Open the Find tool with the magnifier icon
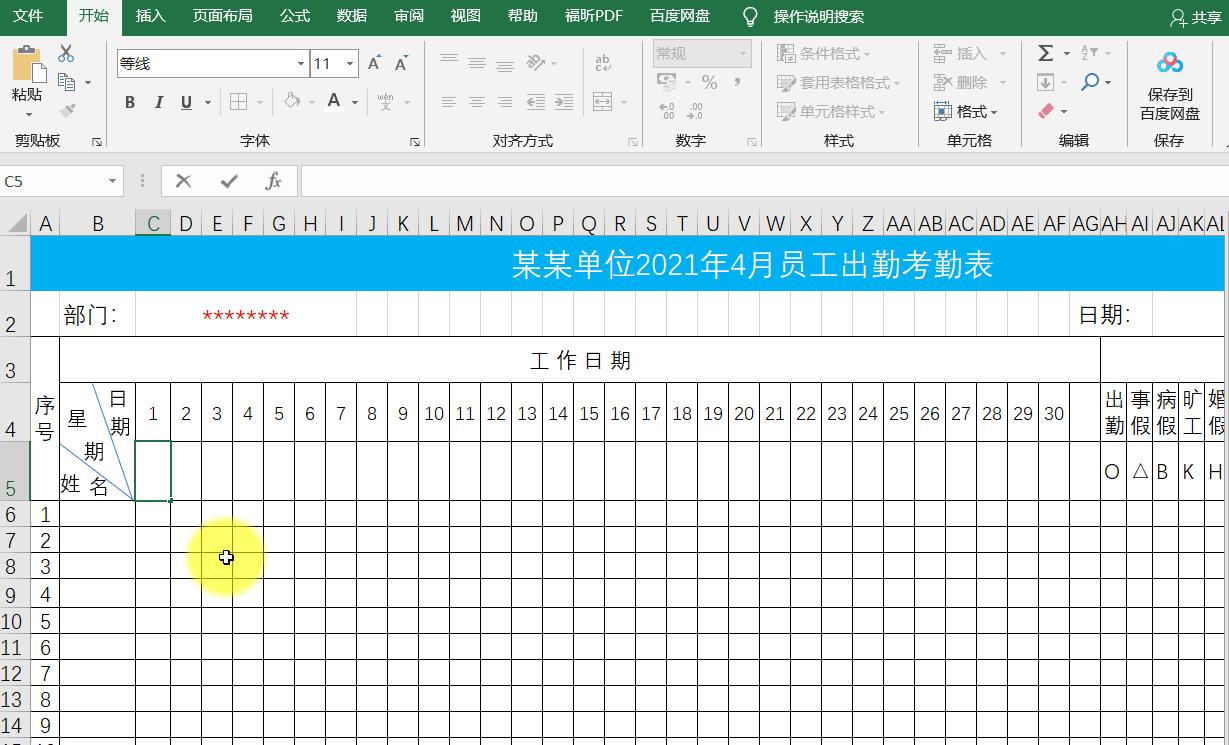 tap(1089, 82)
